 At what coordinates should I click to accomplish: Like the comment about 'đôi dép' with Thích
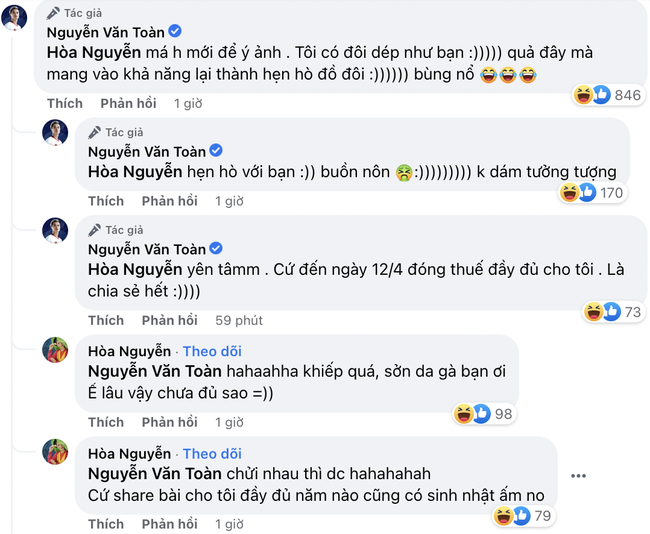click(x=65, y=103)
